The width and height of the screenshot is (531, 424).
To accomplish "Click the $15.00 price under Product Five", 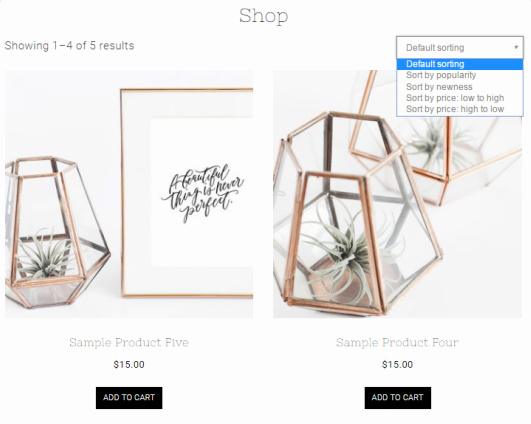I will click(129, 364).
